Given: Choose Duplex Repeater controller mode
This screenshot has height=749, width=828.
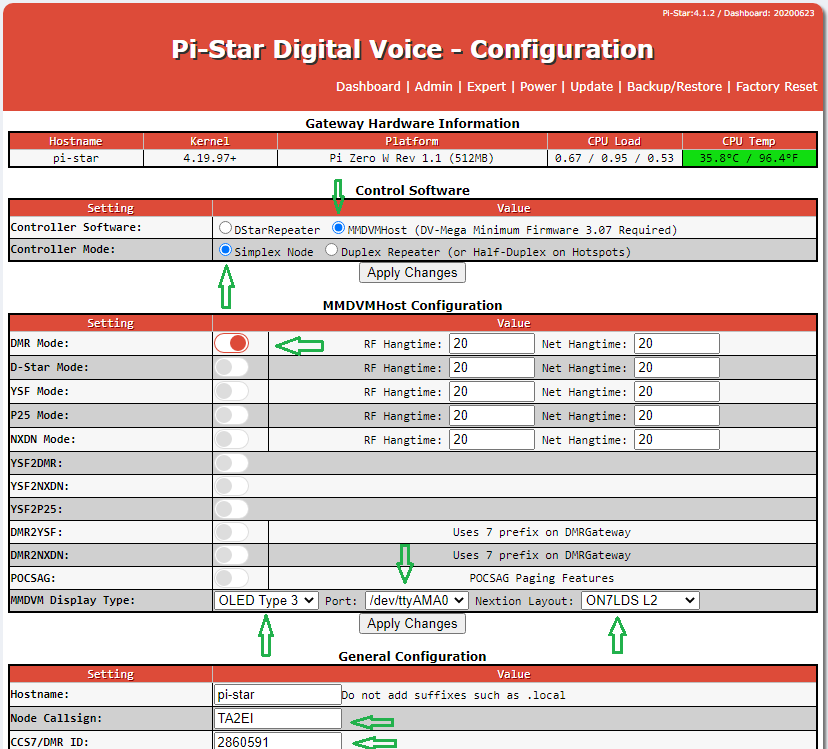Looking at the screenshot, I should tap(332, 250).
